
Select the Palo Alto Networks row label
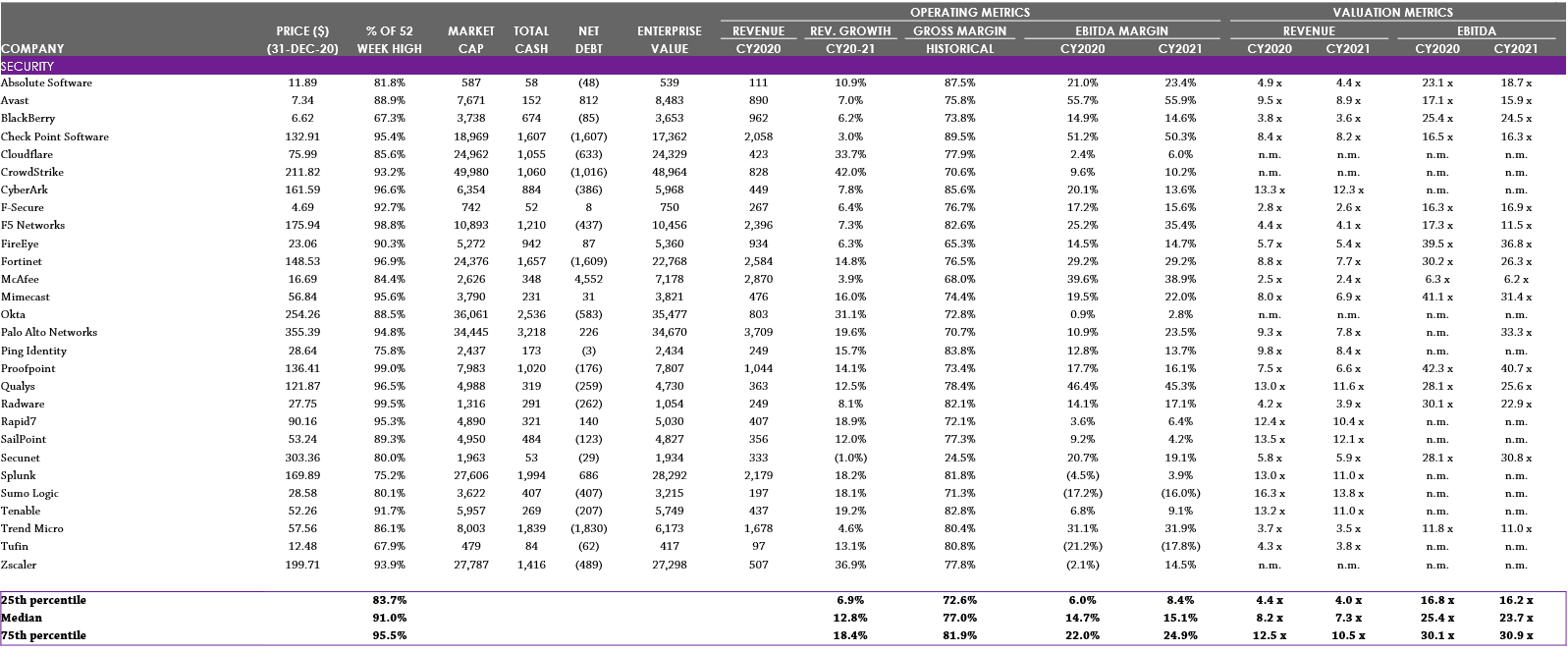tap(49, 332)
